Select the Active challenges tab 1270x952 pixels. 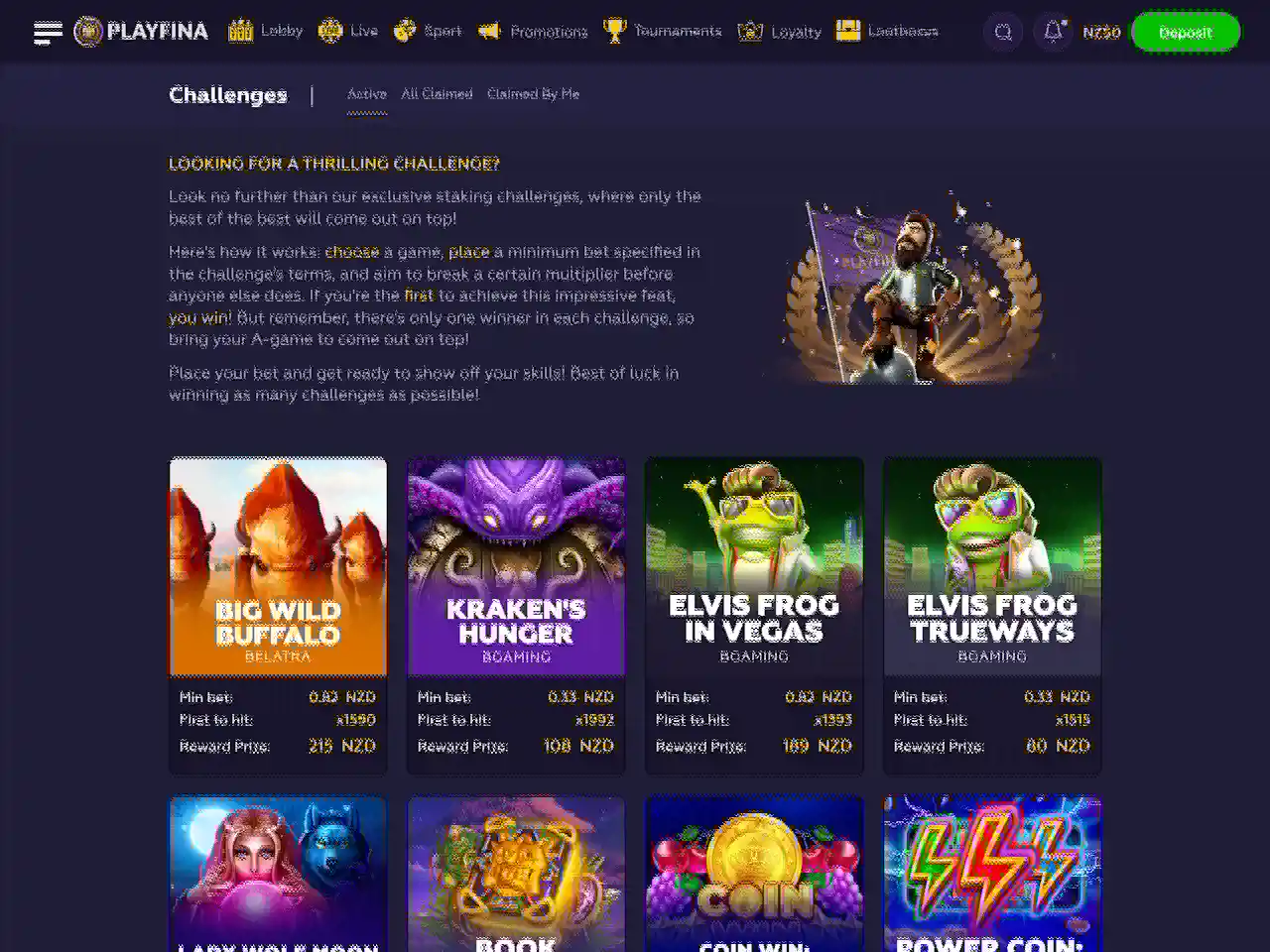[366, 94]
